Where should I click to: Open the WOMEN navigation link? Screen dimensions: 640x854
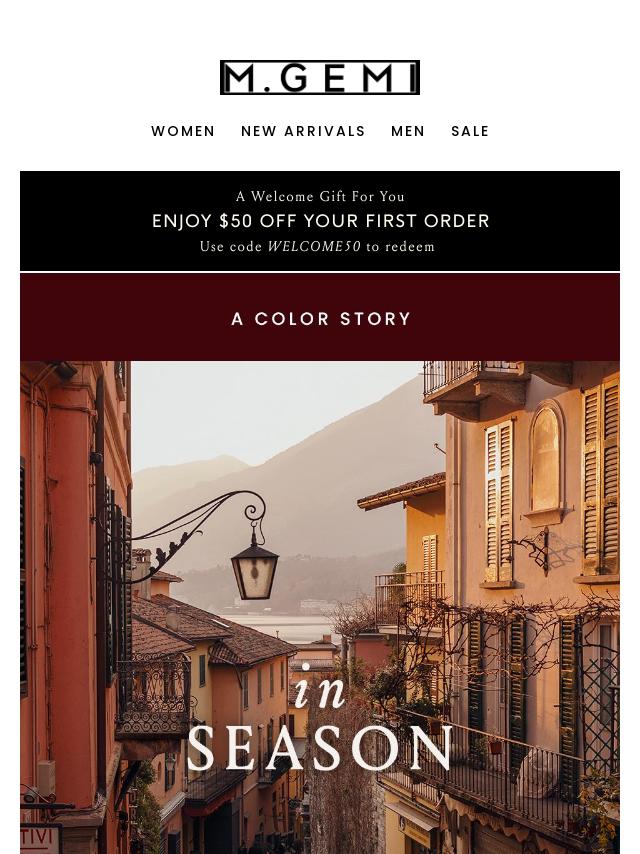183,131
